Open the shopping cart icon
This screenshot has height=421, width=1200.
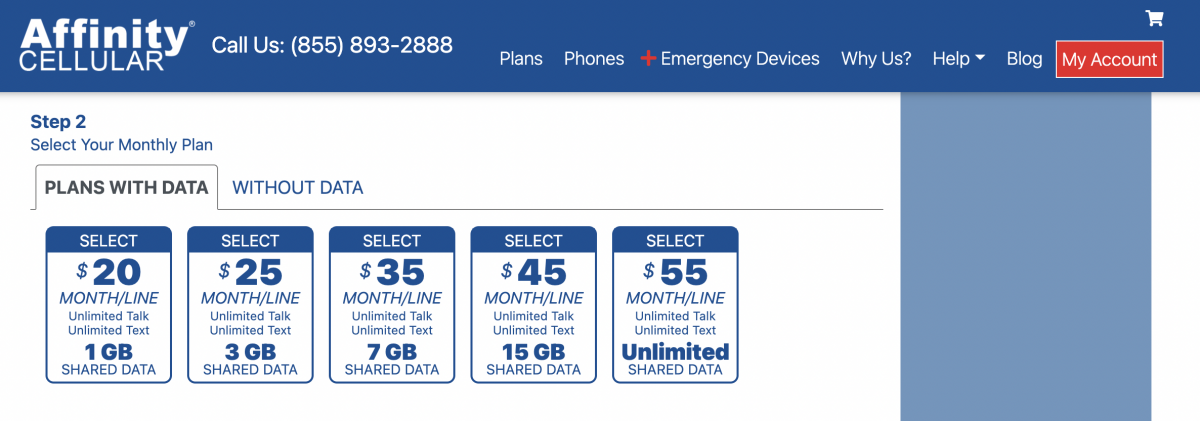(x=1154, y=18)
